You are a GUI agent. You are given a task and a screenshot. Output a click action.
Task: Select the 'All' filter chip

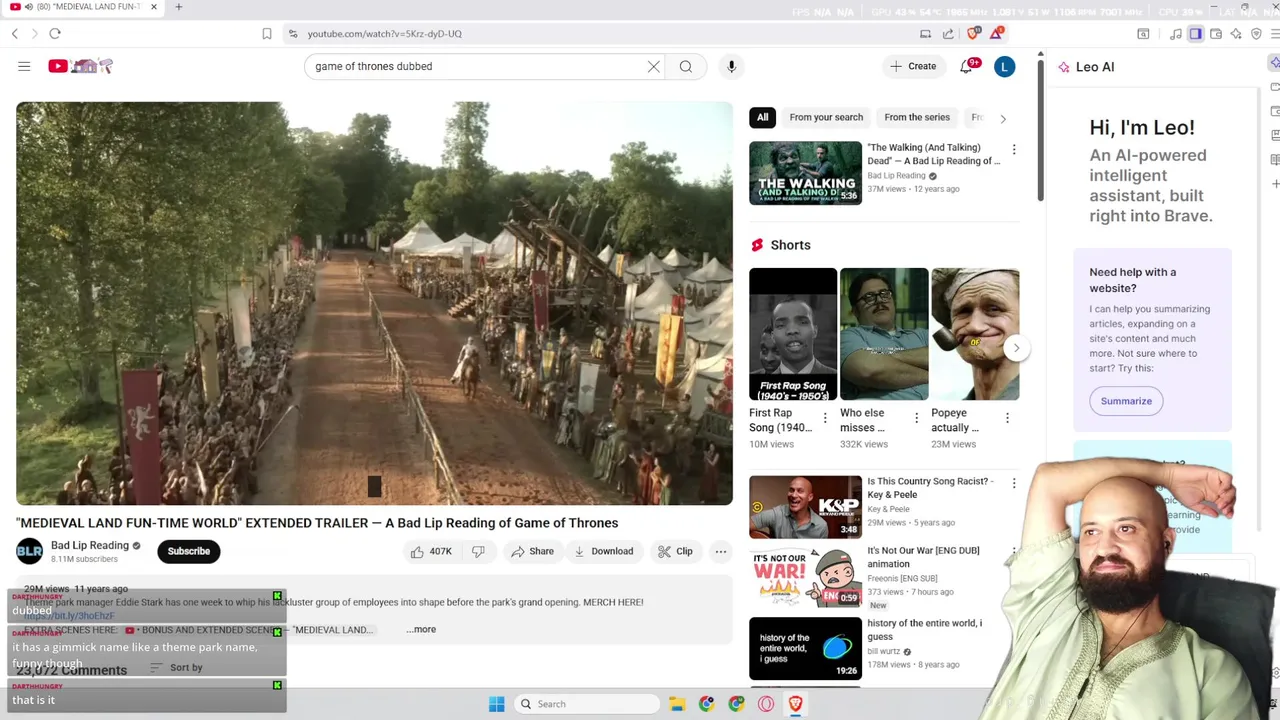(x=762, y=117)
